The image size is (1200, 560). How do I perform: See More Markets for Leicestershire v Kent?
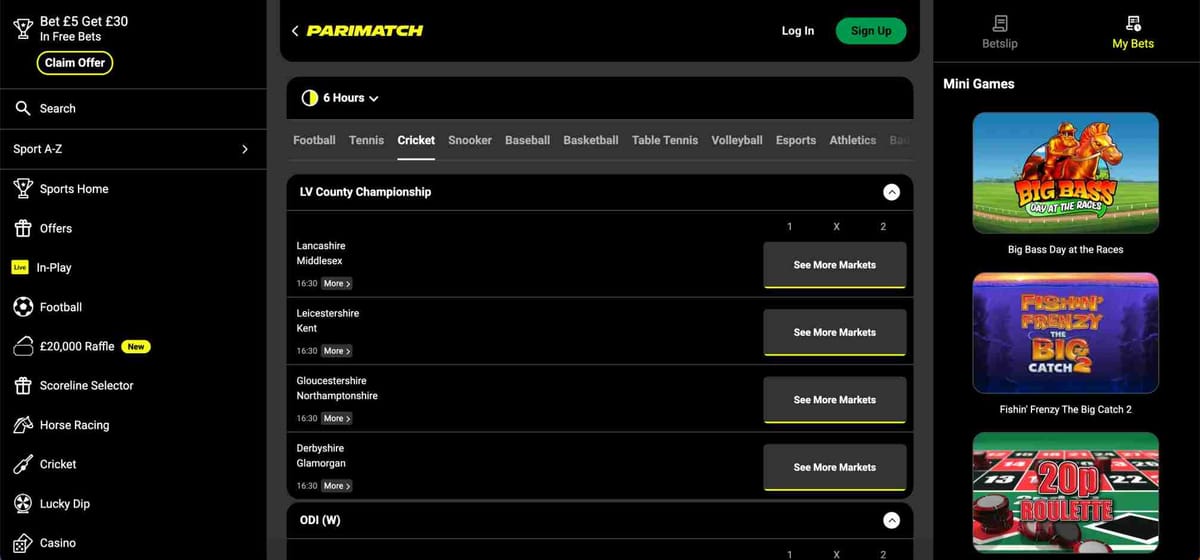(835, 332)
